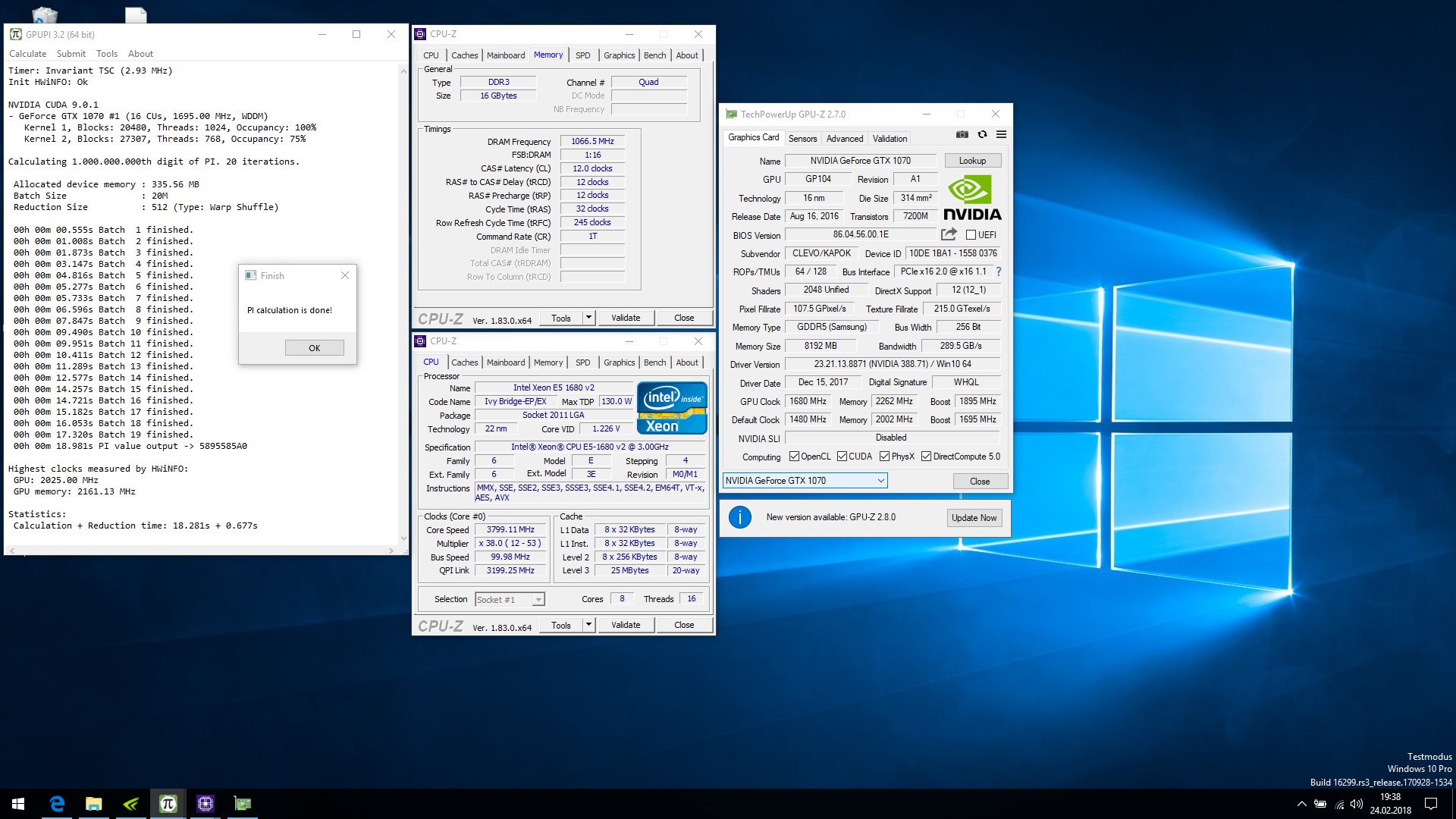
Task: Click the GPU-Z title bar icon
Action: [731, 115]
